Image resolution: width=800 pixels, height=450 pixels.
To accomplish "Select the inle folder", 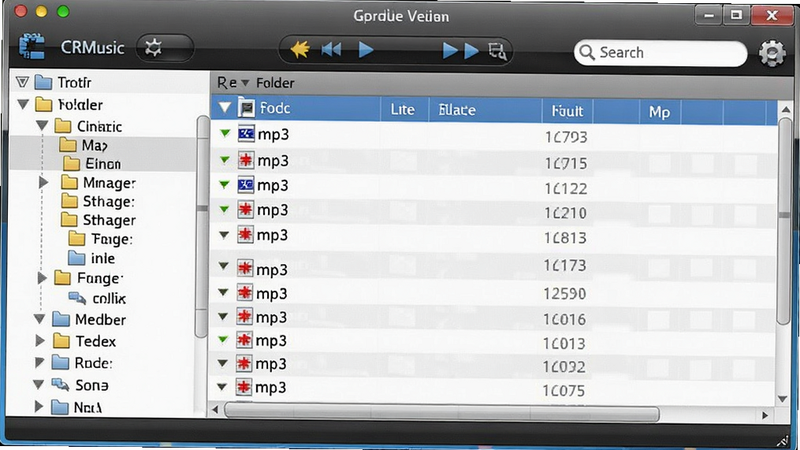I will [x=92, y=258].
